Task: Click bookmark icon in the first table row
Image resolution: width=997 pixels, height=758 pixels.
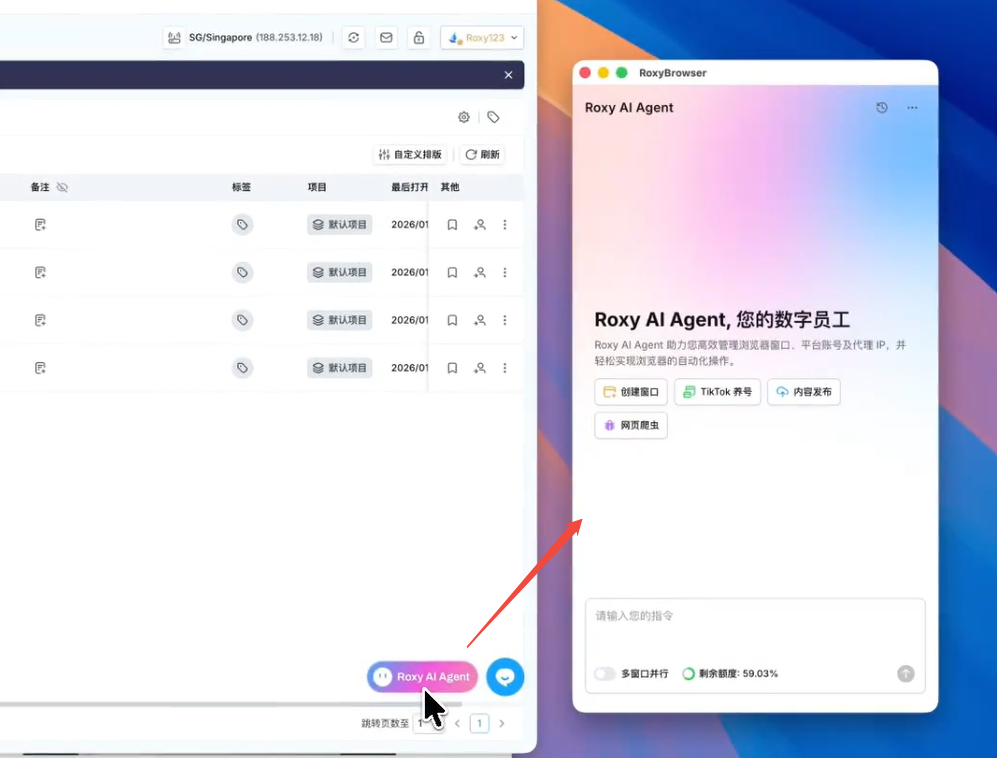Action: 452,225
